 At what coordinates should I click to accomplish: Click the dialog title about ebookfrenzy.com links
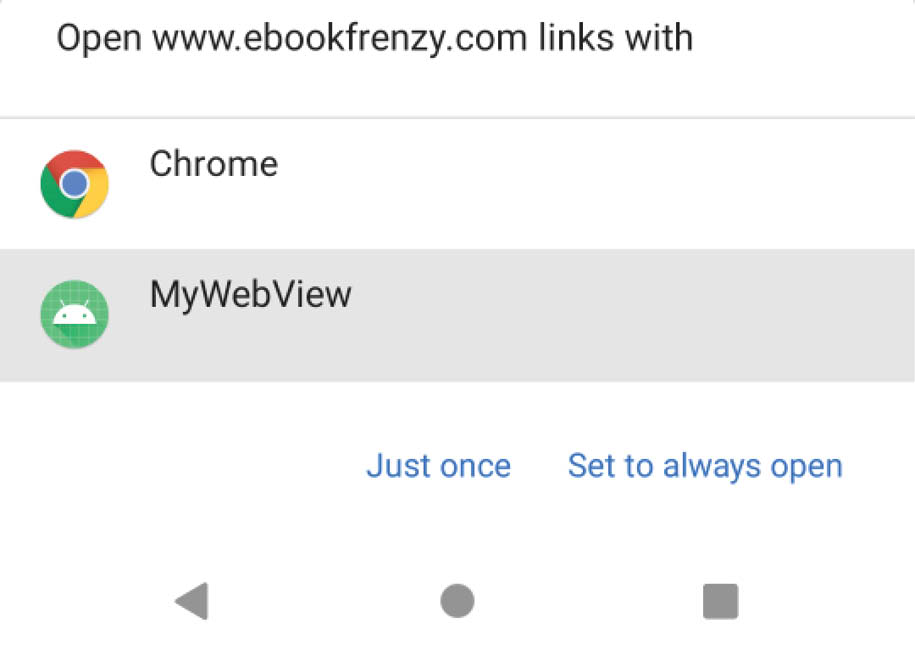(375, 39)
